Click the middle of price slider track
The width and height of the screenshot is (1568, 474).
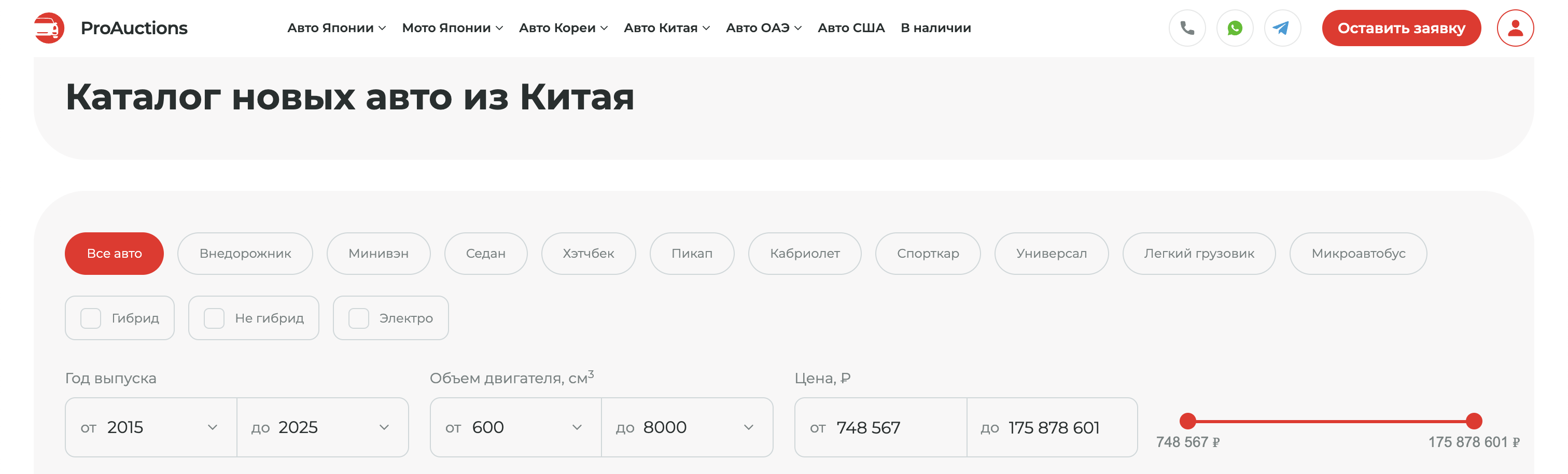1331,421
